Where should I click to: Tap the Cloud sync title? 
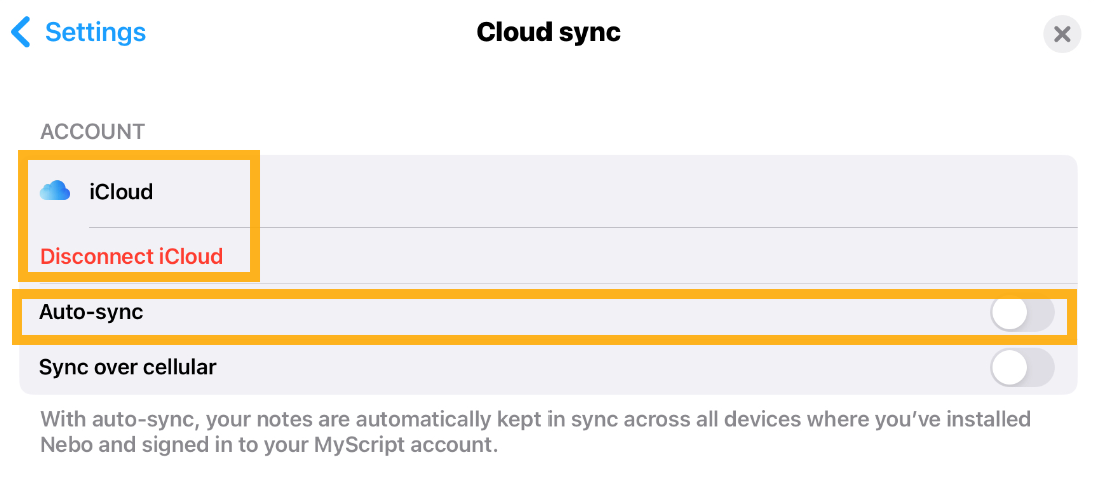pyautogui.click(x=548, y=32)
